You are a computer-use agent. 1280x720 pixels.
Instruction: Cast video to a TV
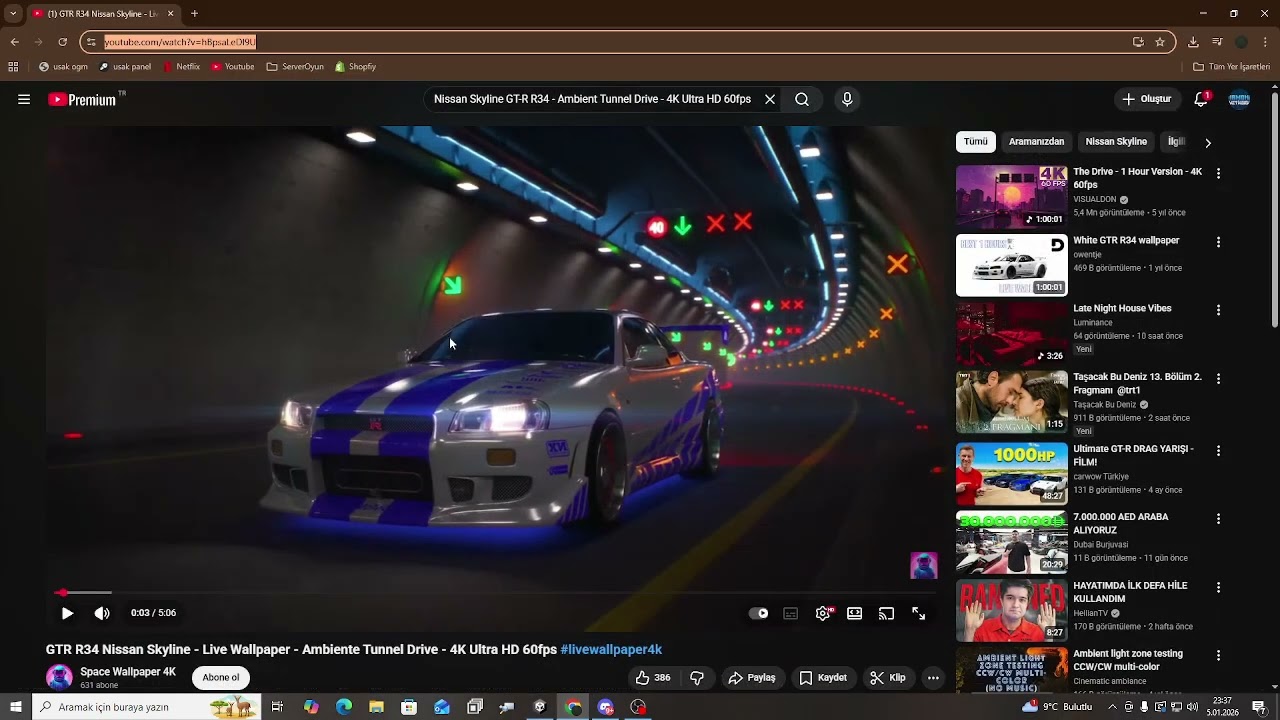[x=886, y=613]
